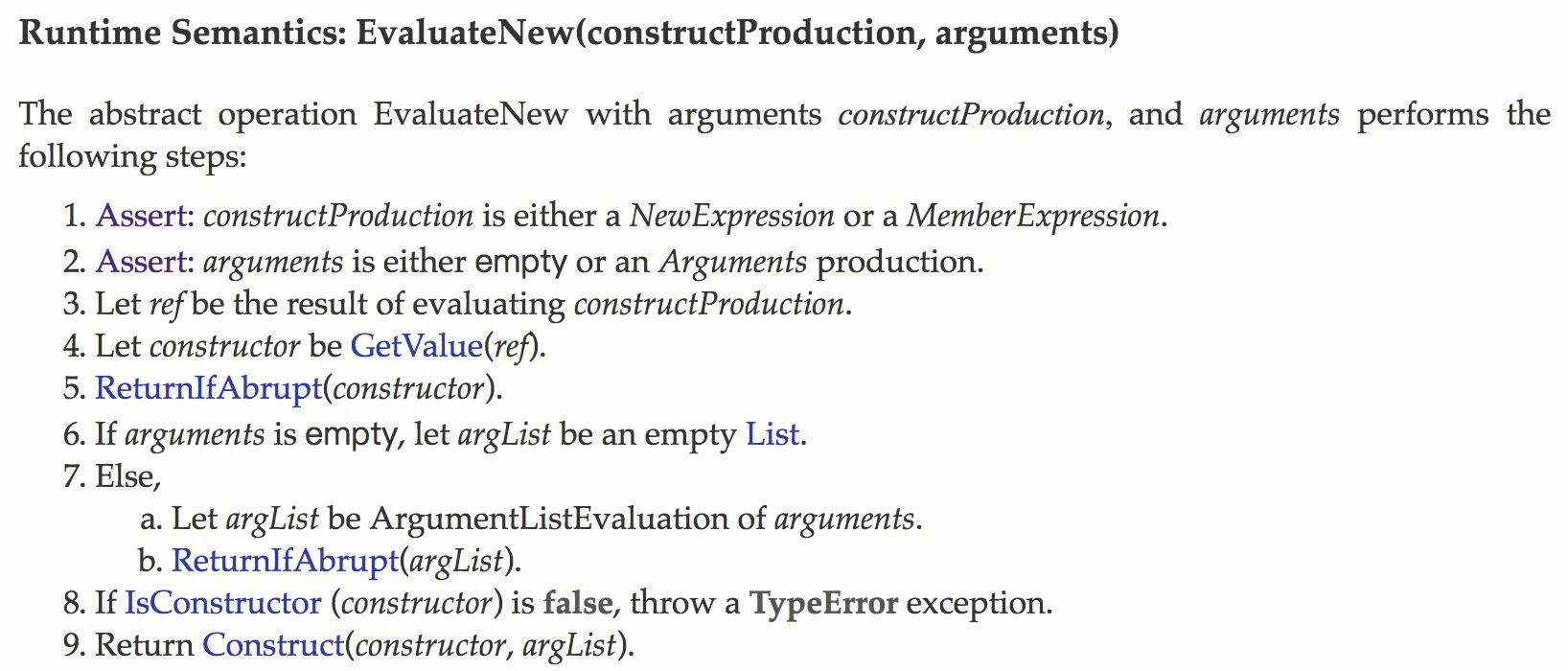Open the List link in step 6
The height and width of the screenshot is (671, 1568).
pos(772,434)
